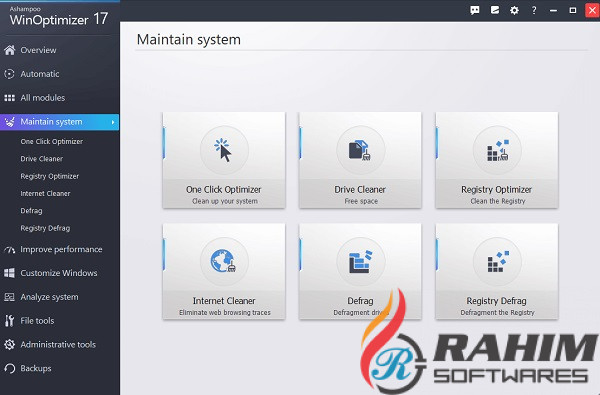Screen dimensions: 600x395
Task: Click the All modules grid icon
Action: 10,98
